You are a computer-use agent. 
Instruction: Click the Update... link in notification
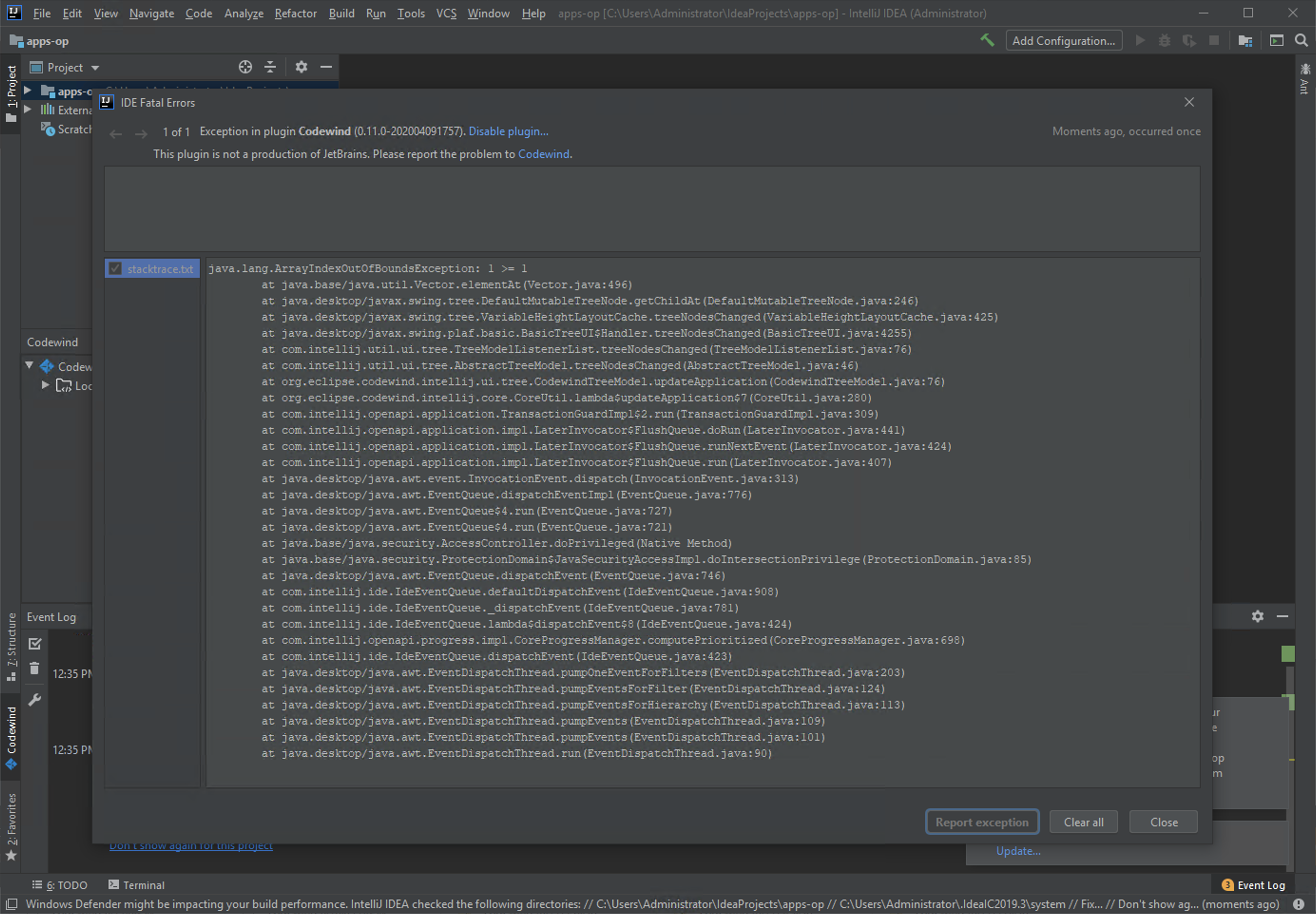(1018, 851)
